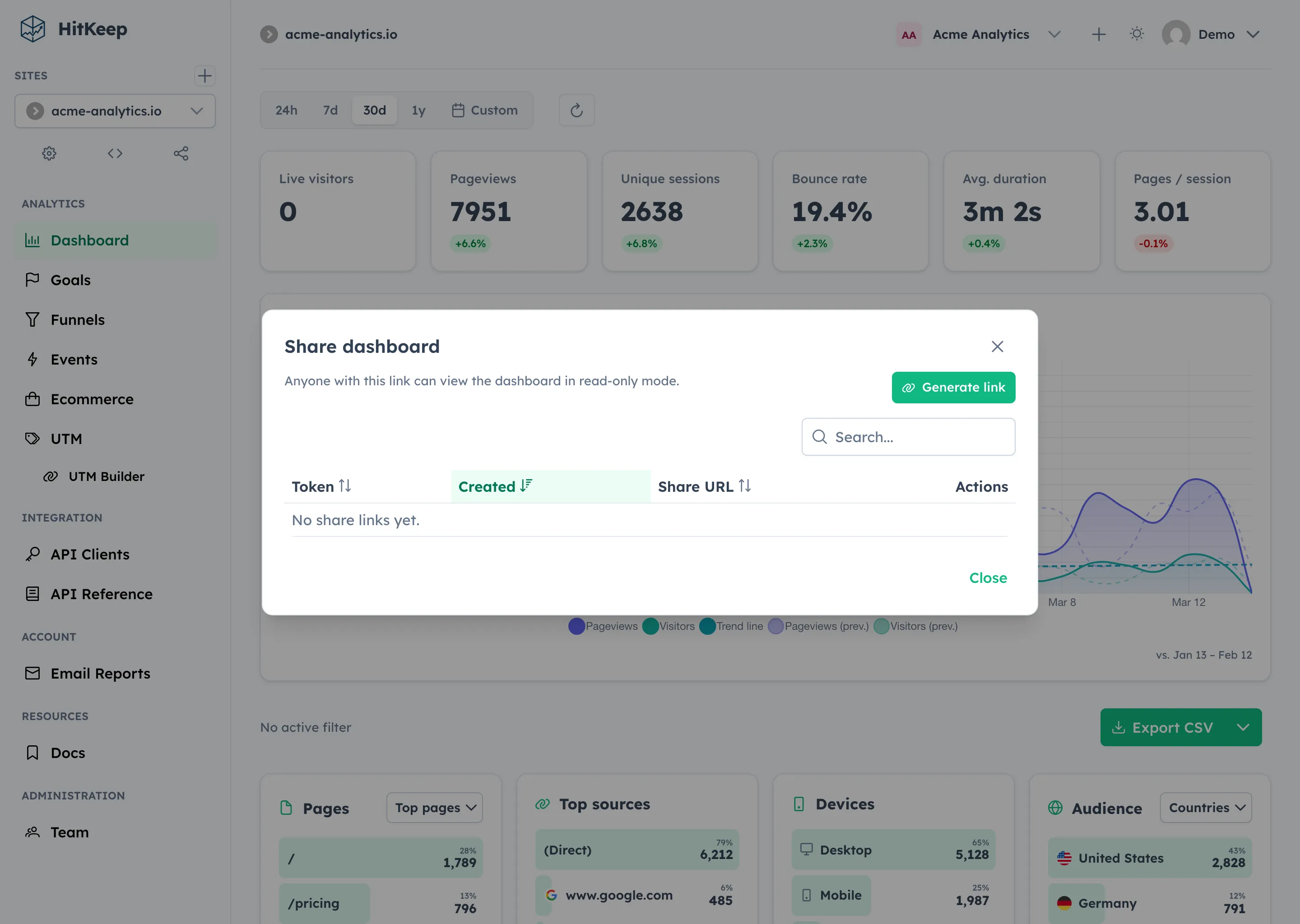The width and height of the screenshot is (1300, 924).
Task: Open the UTM Builder link icon
Action: (50, 476)
